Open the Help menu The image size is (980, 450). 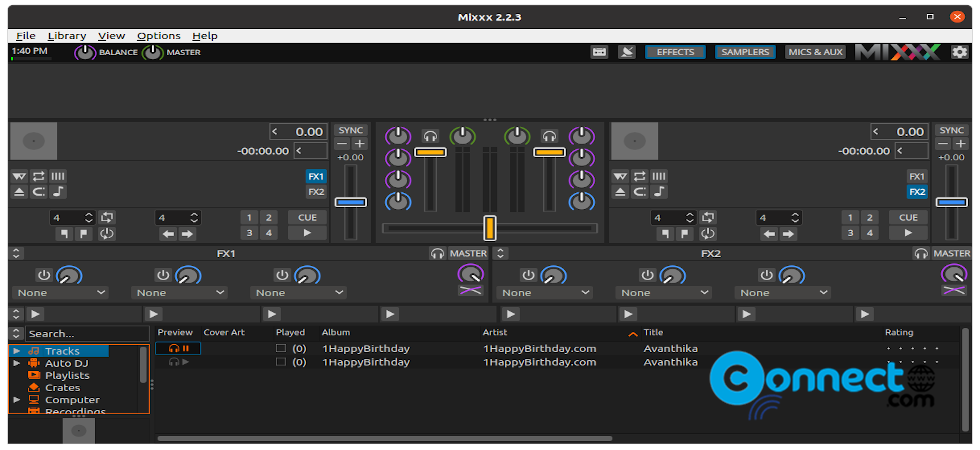pos(205,36)
